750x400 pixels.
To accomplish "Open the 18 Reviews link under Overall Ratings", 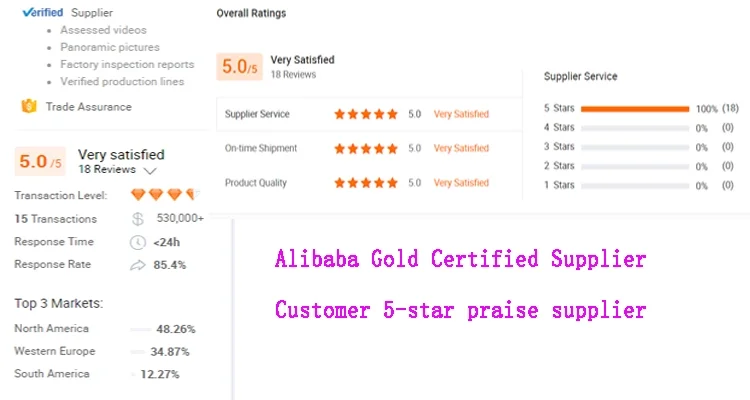I will point(293,75).
